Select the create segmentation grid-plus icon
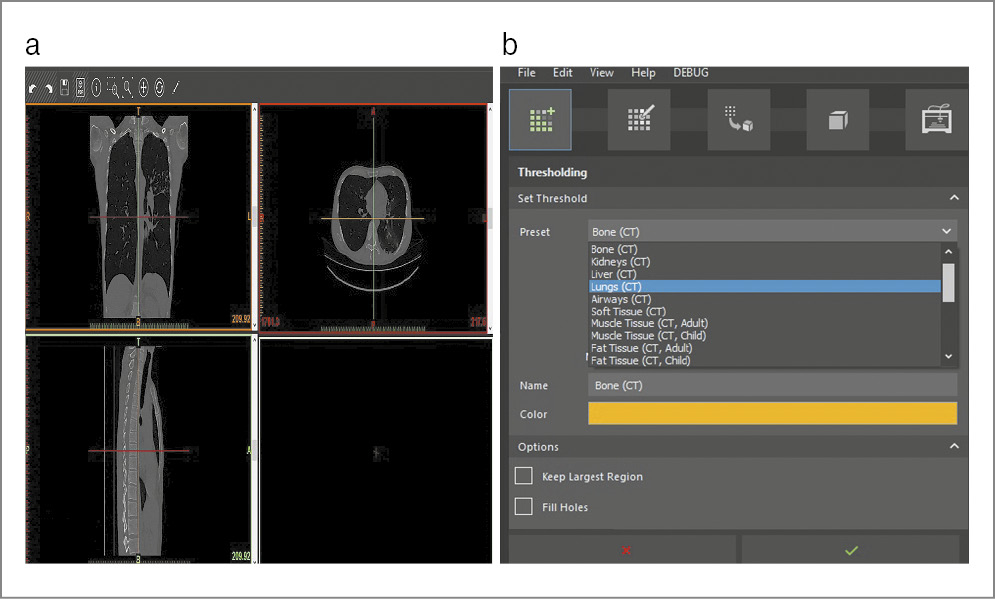The width and height of the screenshot is (995, 599). point(540,119)
